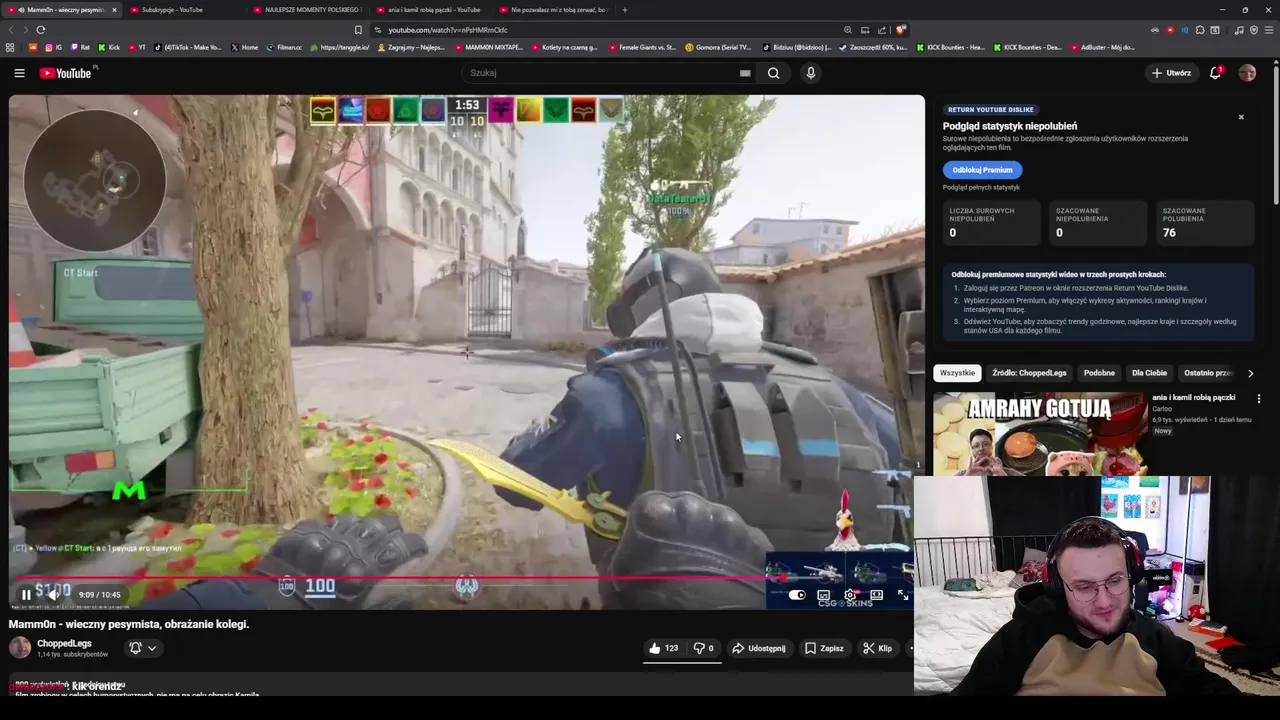The width and height of the screenshot is (1280, 720).
Task: Open the Filman.cc bookmark
Action: coord(284,47)
